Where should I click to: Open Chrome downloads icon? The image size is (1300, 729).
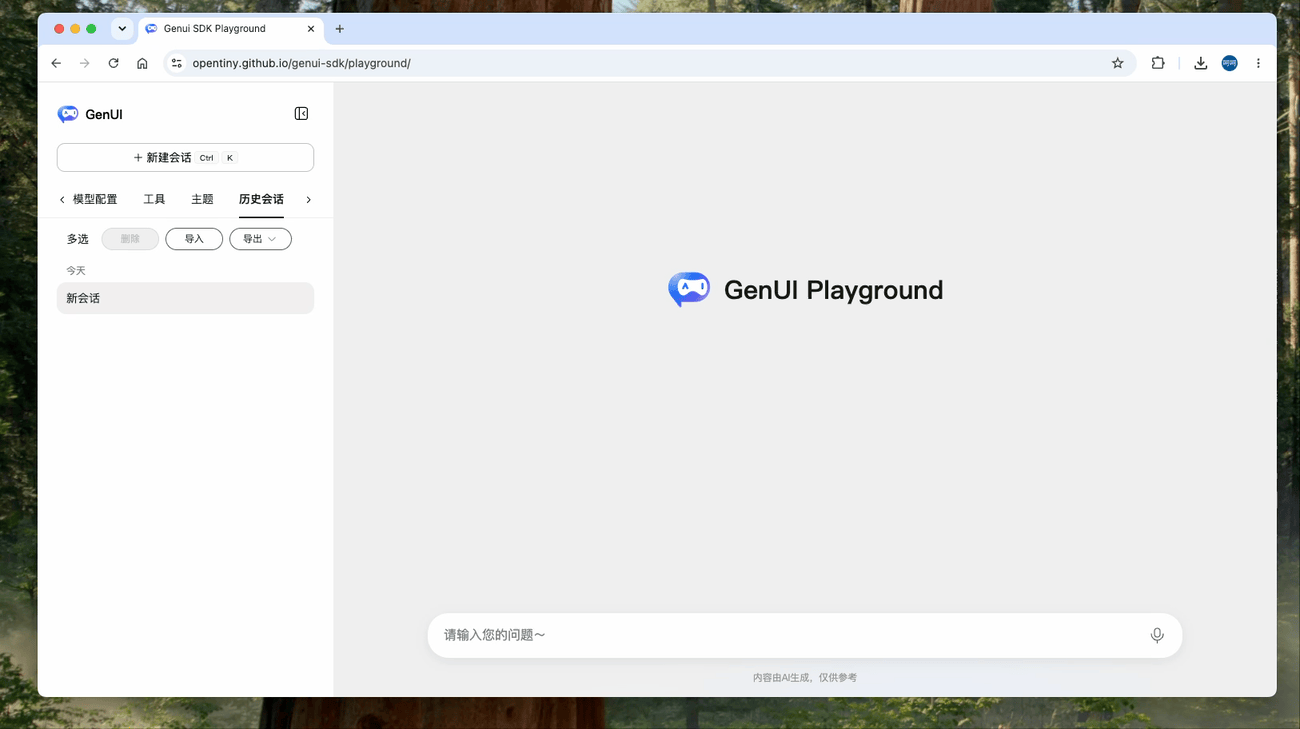click(1201, 63)
